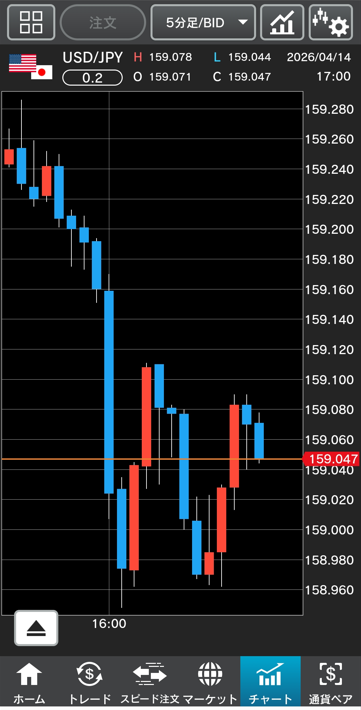Screen dimensions: 361x710
Task: Select the 159.200 price axis label
Action: click(x=329, y=229)
